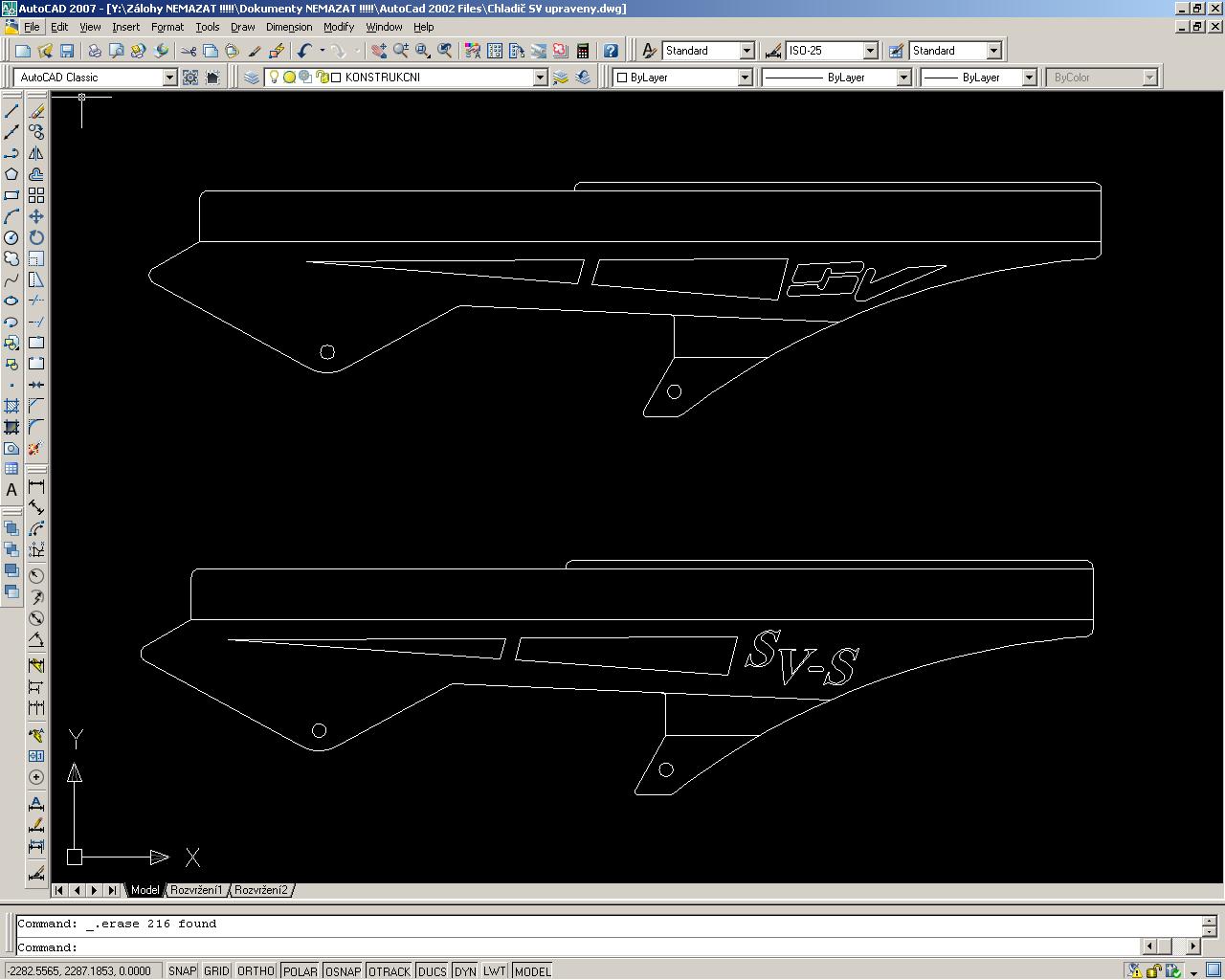Open the ISO-25 dimension style dropdown
The image size is (1225, 980).
(x=871, y=51)
